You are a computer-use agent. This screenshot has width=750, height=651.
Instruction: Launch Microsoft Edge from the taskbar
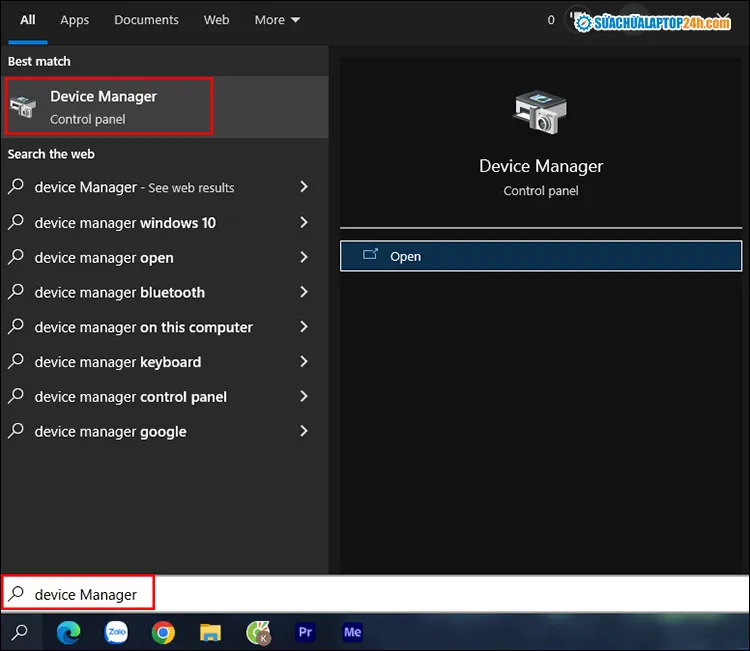(x=68, y=632)
